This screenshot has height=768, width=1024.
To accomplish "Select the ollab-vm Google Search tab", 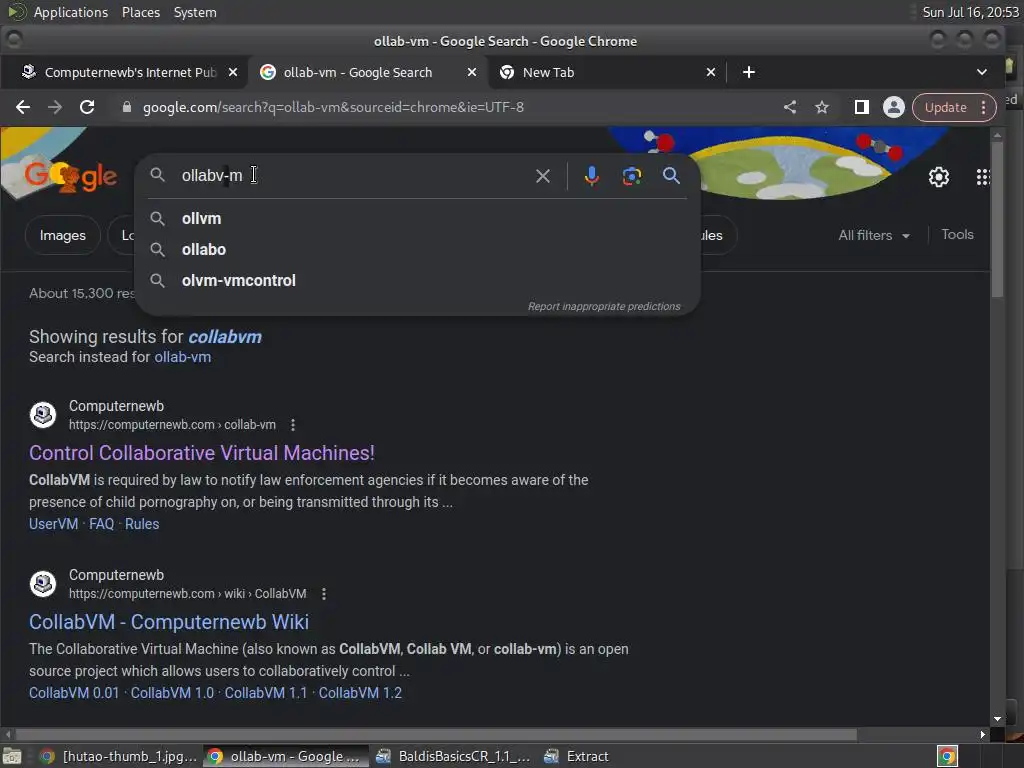I will [366, 72].
